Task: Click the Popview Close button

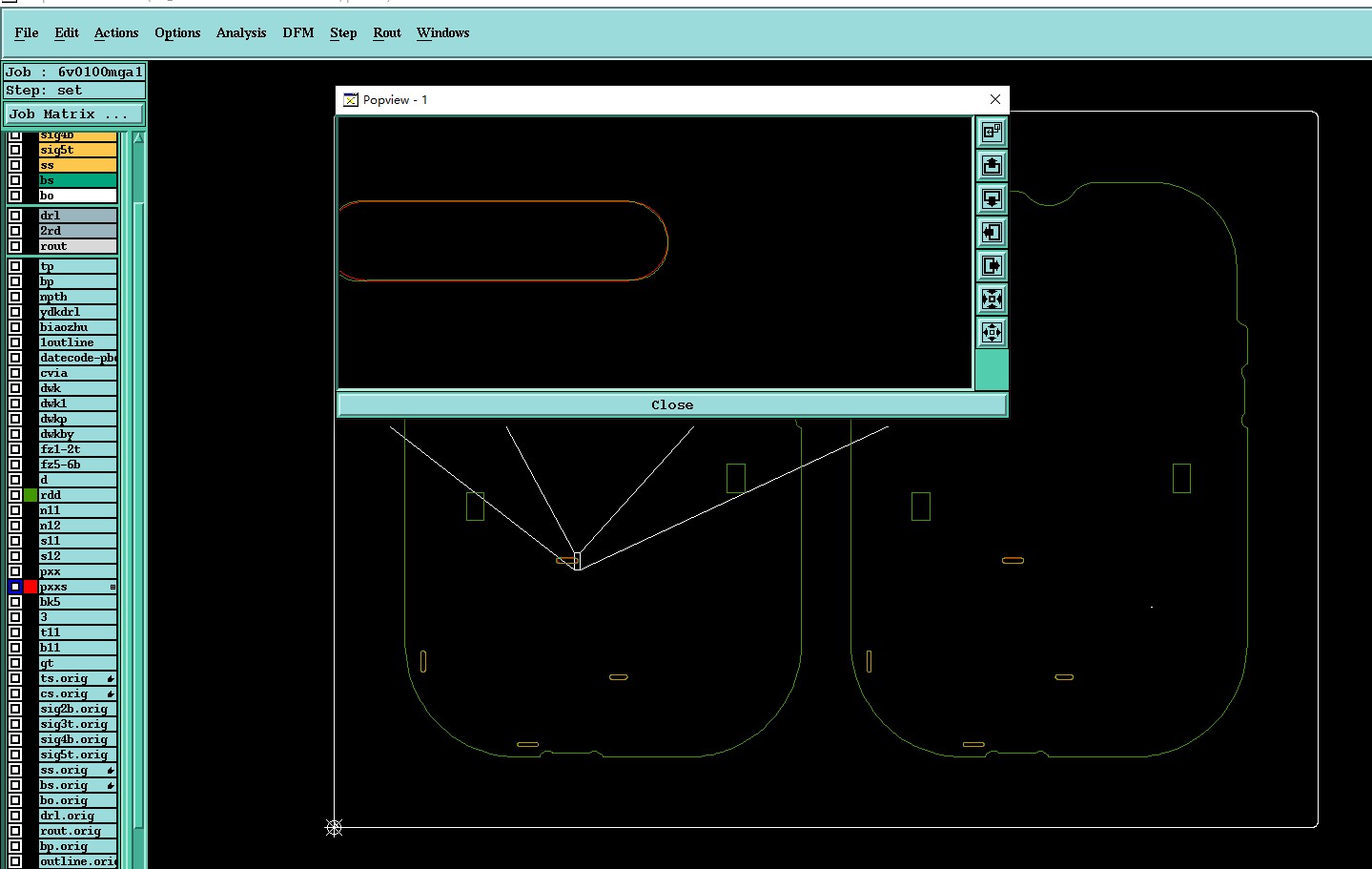Action: [x=672, y=404]
